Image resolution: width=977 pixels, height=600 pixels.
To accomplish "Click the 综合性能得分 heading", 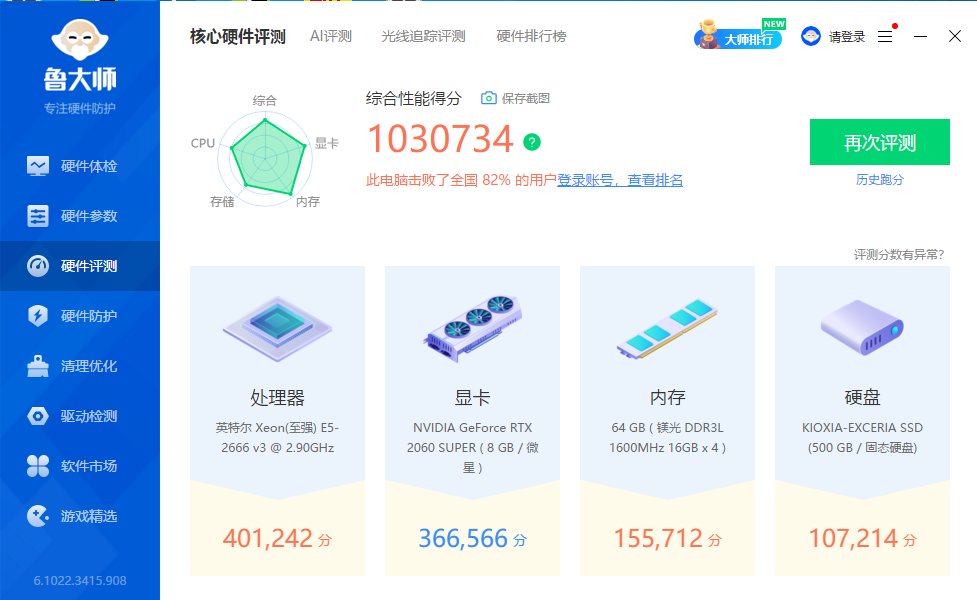I will coord(414,98).
